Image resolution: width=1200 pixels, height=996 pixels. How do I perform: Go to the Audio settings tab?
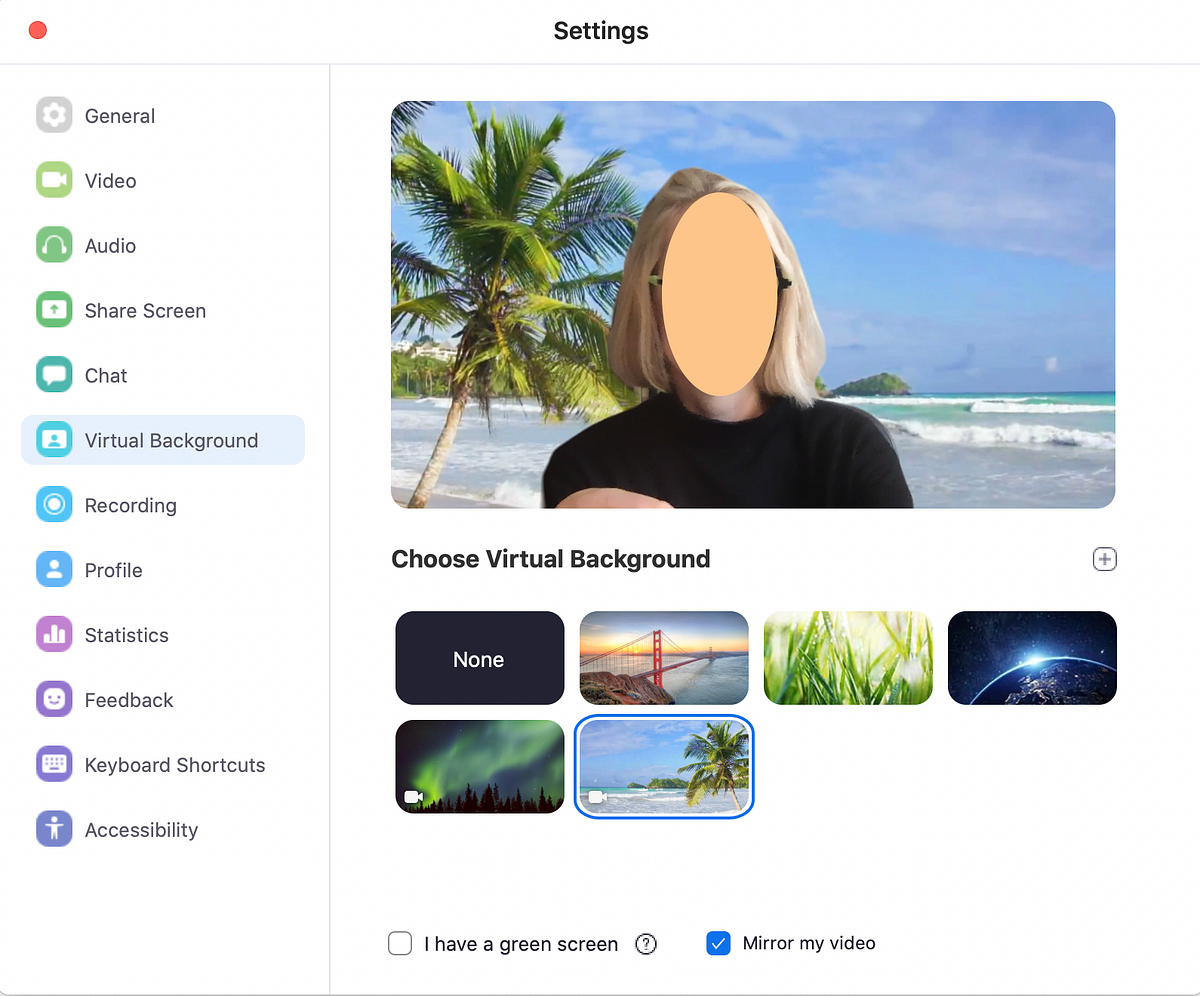click(163, 246)
